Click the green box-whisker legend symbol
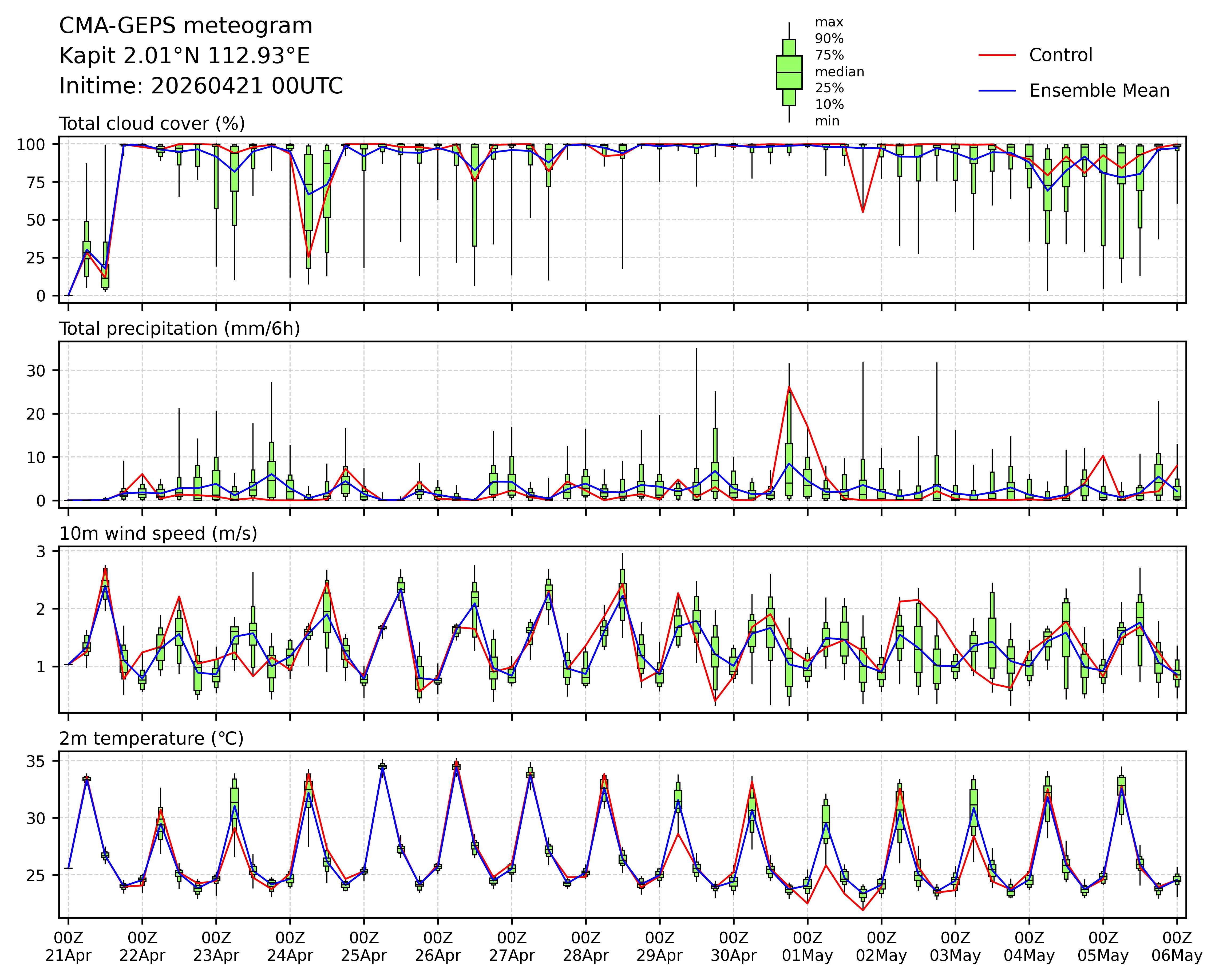Screen dimensions: 1219x980 point(789,72)
